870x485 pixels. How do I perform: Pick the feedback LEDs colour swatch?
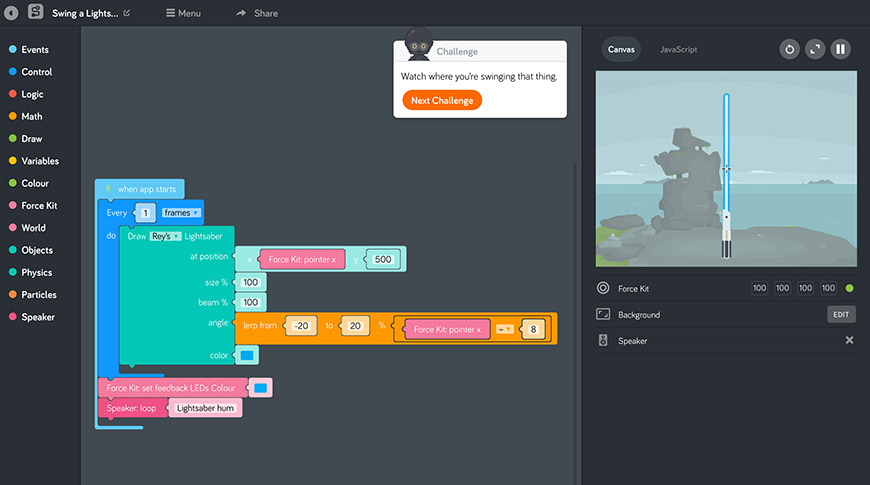pos(260,388)
